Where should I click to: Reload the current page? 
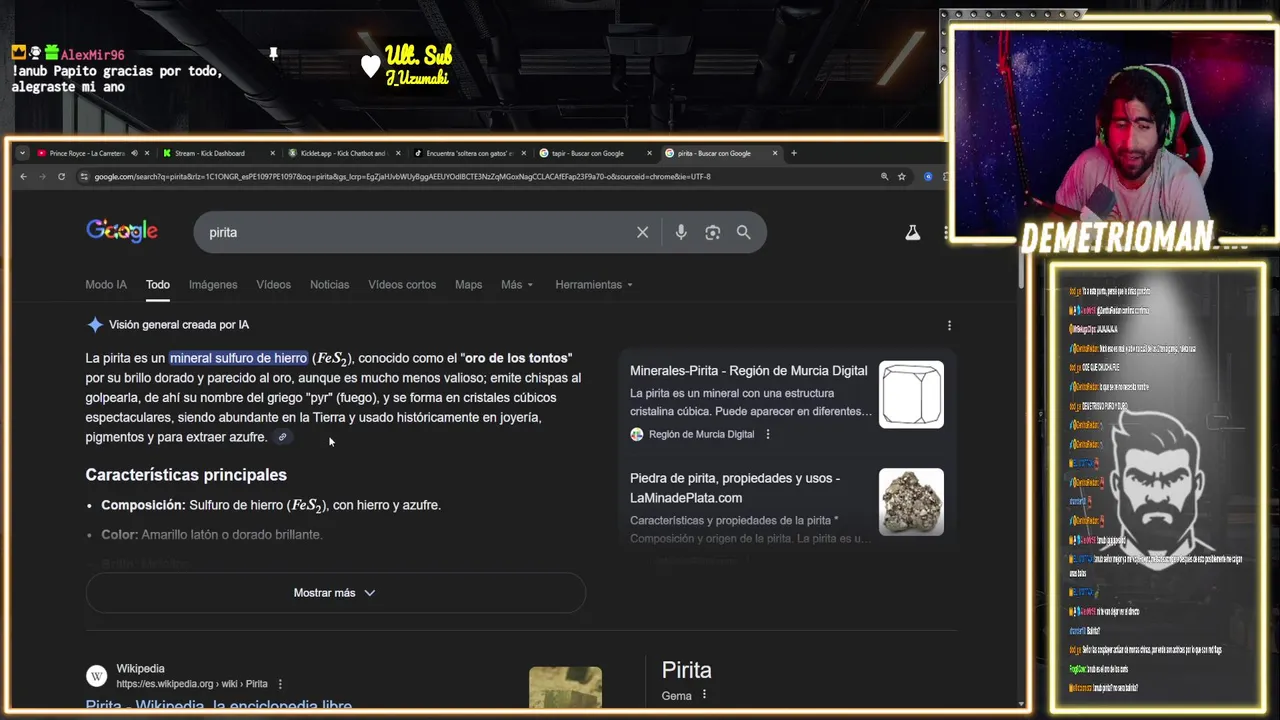pyautogui.click(x=61, y=176)
